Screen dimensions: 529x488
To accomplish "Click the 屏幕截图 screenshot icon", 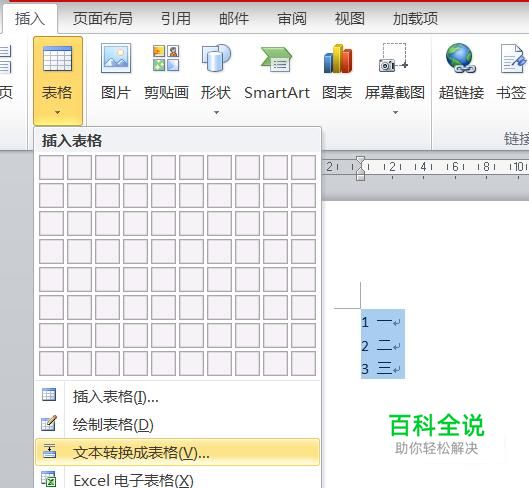I will pos(394,57).
